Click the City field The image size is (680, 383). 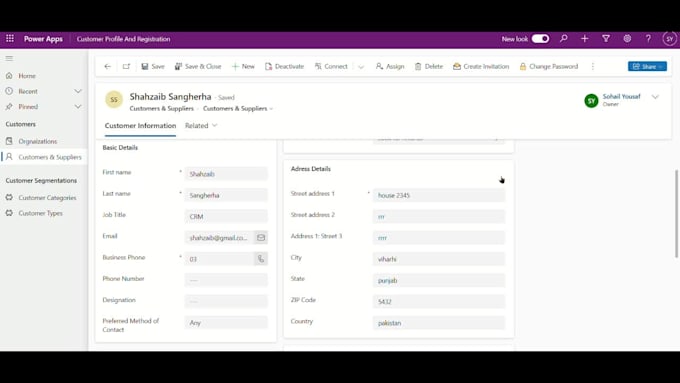pos(439,259)
